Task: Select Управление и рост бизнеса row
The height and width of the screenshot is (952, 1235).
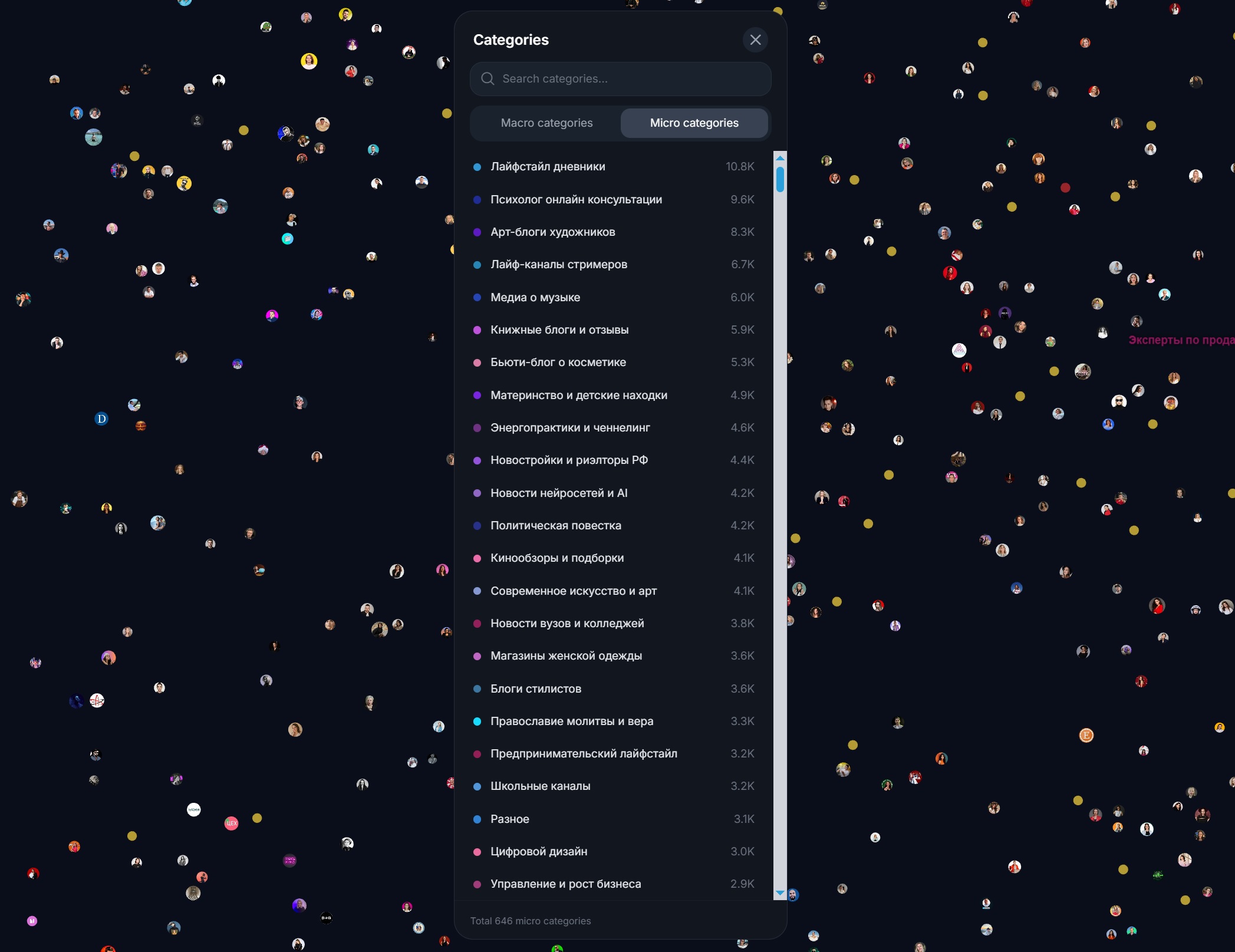Action: [x=614, y=884]
